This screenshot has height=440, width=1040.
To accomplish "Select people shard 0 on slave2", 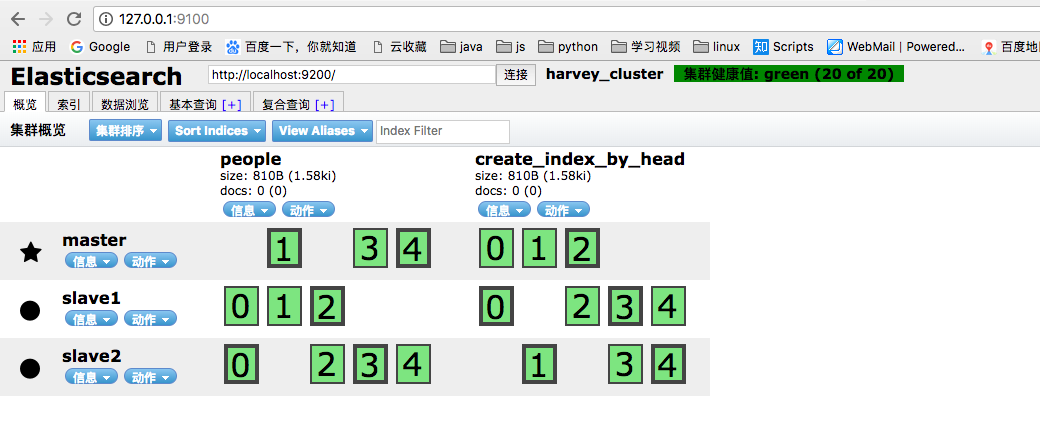I will pyautogui.click(x=241, y=364).
